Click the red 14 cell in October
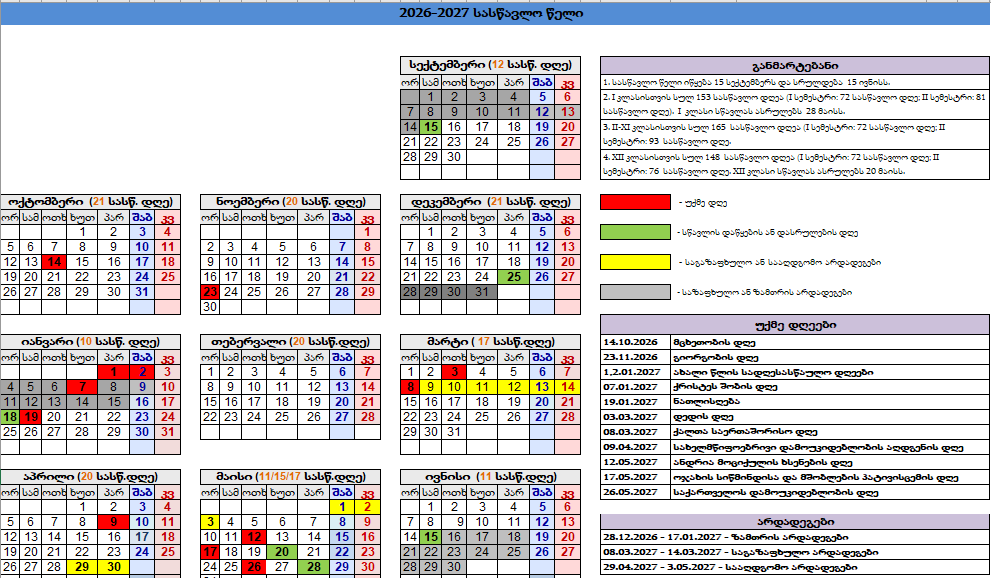The height and width of the screenshot is (578, 991). point(54,262)
